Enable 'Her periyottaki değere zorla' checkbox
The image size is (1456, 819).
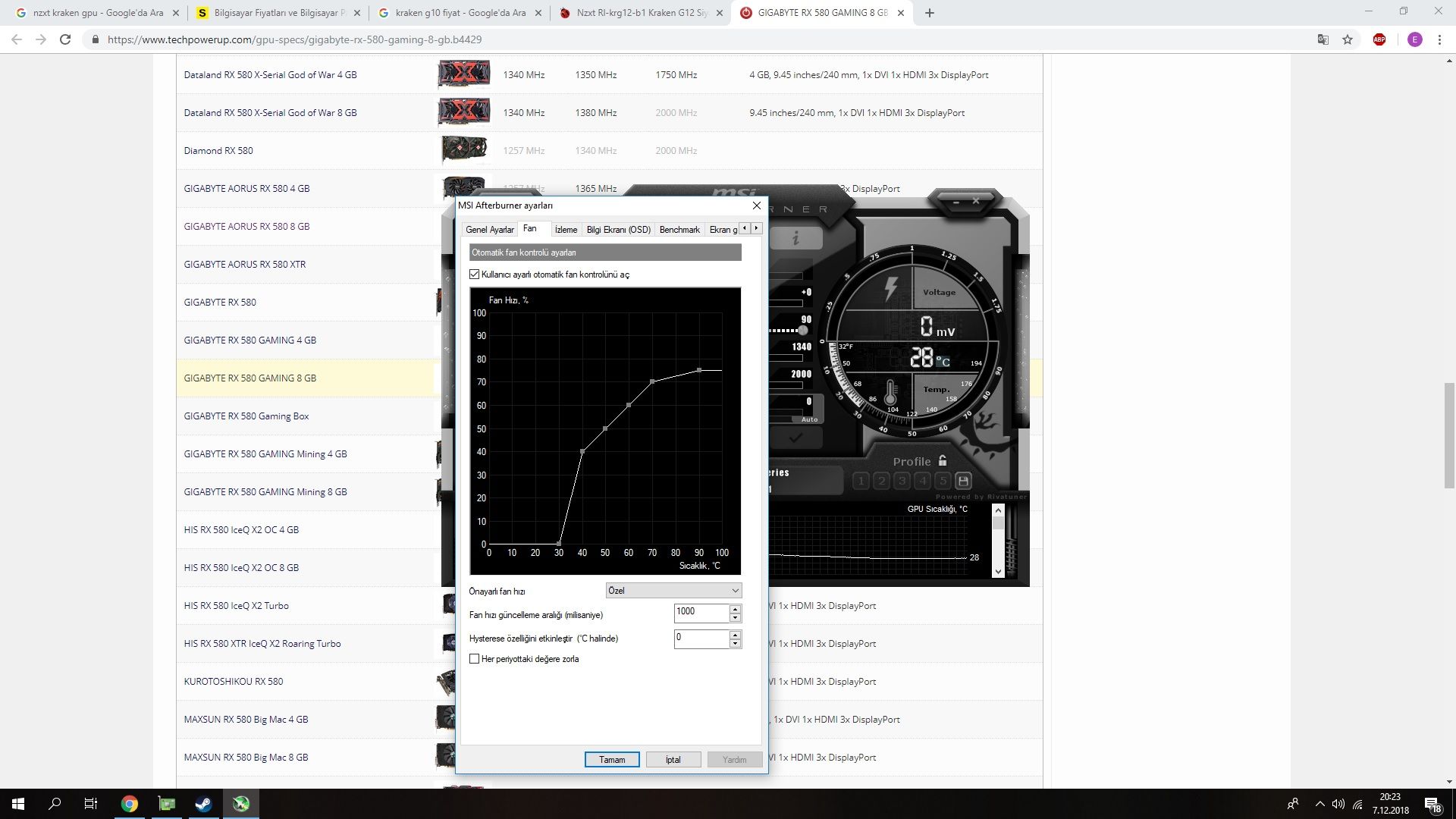(475, 659)
